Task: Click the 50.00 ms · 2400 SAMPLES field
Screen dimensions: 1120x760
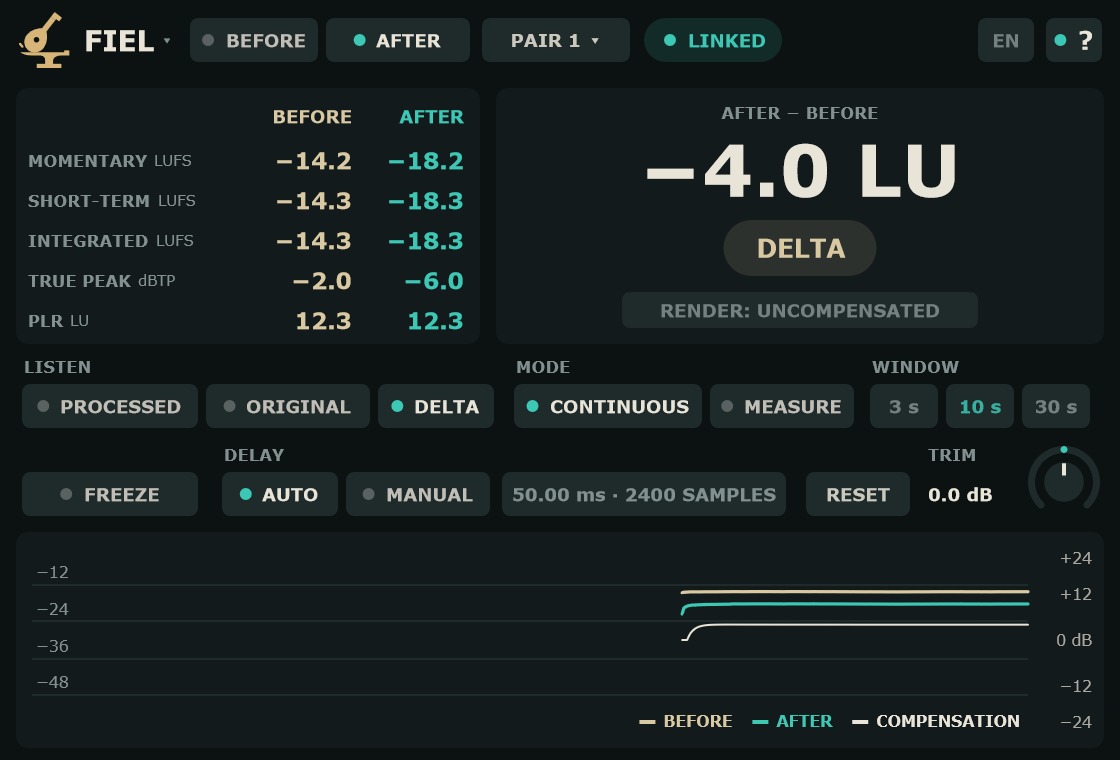Action: point(644,494)
